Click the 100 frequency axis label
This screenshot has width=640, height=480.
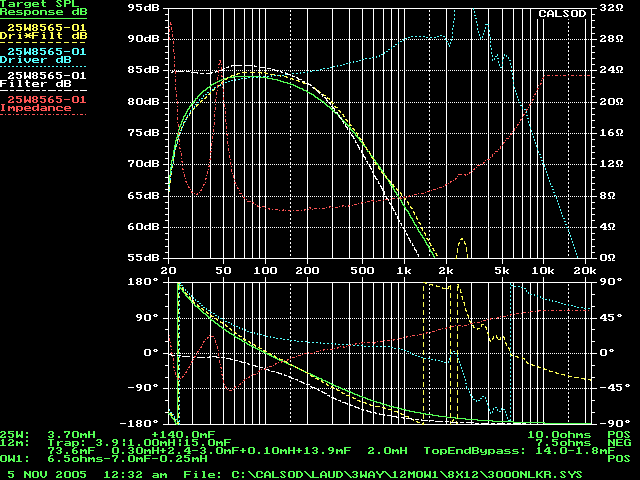pos(264,271)
